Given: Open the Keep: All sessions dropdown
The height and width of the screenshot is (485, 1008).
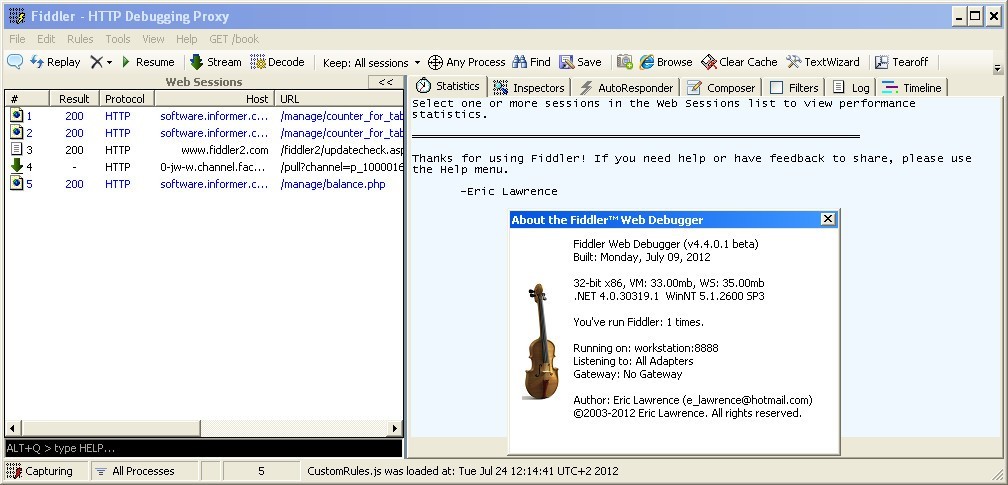Looking at the screenshot, I should pyautogui.click(x=371, y=62).
